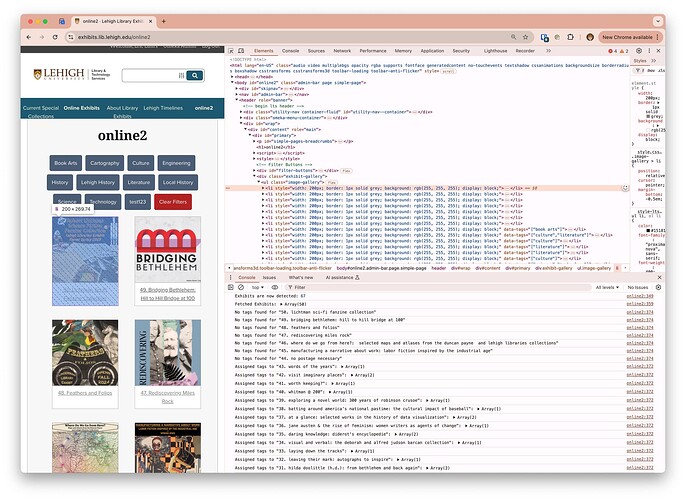
Task: Open the tab search dropdown in Chrome
Action: (x=658, y=21)
